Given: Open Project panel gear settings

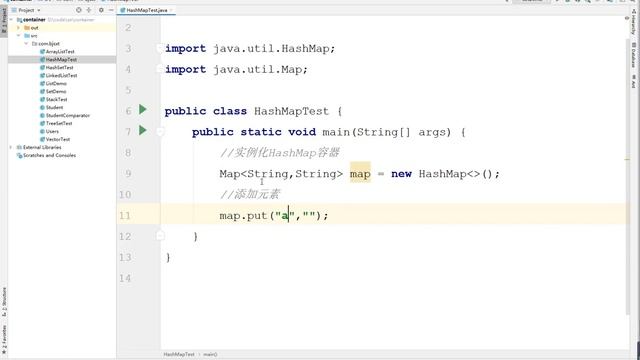Looking at the screenshot, I should [x=101, y=10].
